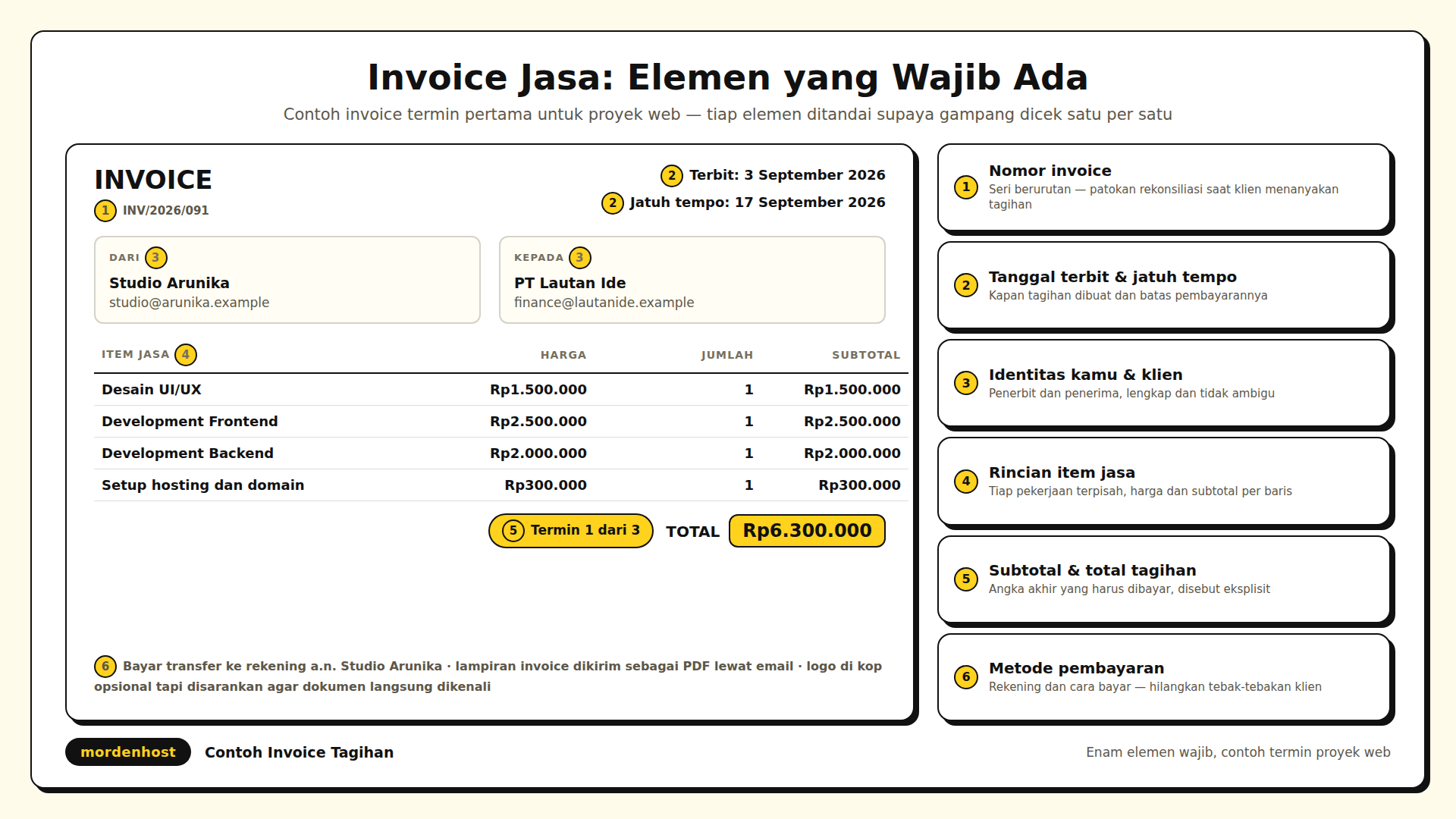This screenshot has width=1456, height=819.
Task: Select sender name "Studio Arunika" in the DARI box
Action: coord(169,283)
